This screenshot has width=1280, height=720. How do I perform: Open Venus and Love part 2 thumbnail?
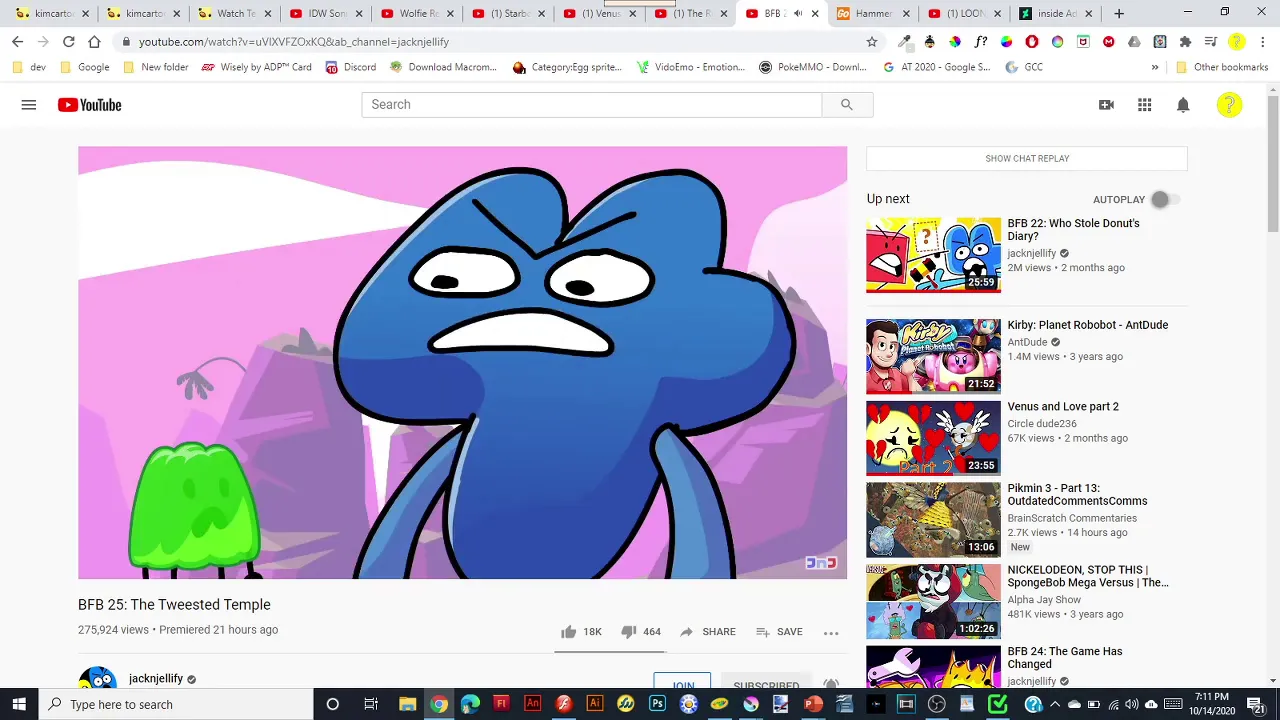[933, 438]
